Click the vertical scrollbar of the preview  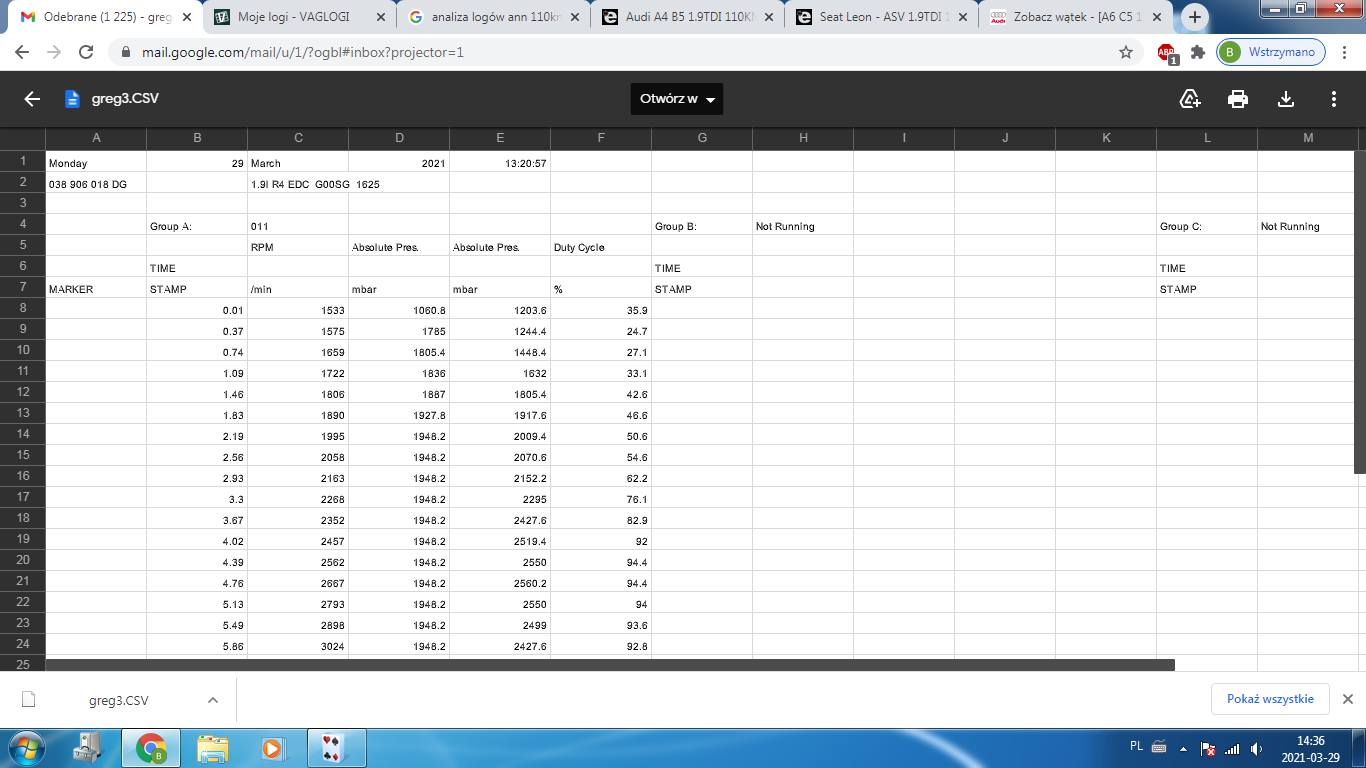tap(1360, 312)
